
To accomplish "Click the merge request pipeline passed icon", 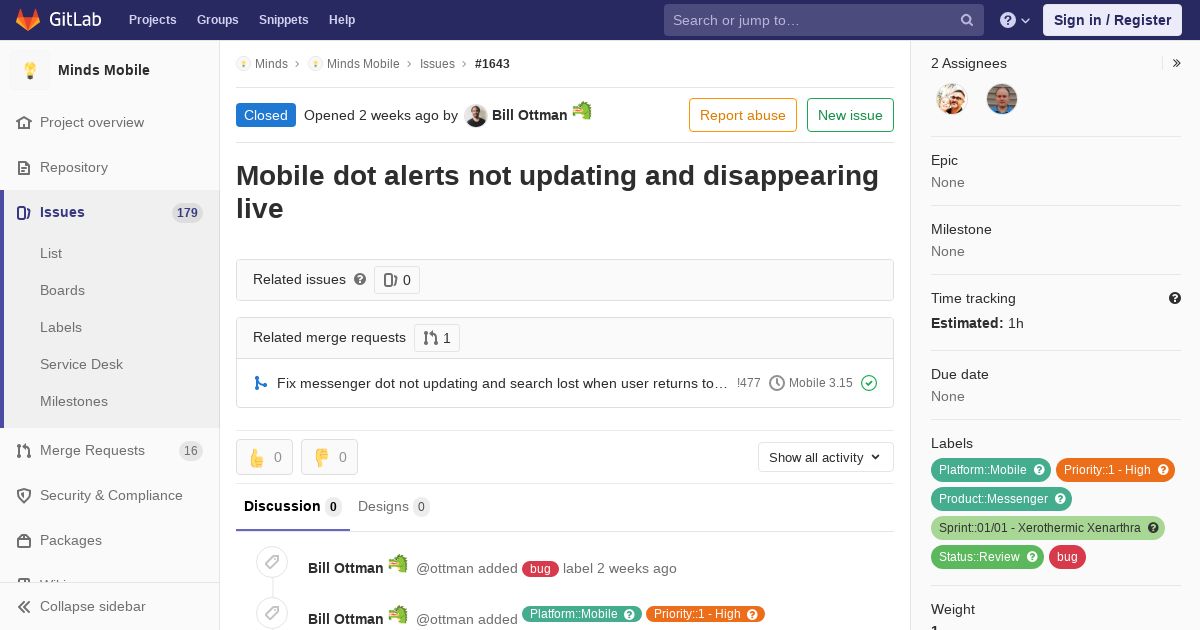I will (869, 383).
